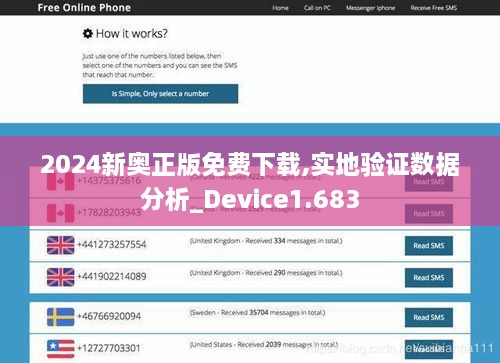The height and width of the screenshot is (363, 500).
Task: Click the Sweden flag beside +46766920094
Action: [60, 317]
